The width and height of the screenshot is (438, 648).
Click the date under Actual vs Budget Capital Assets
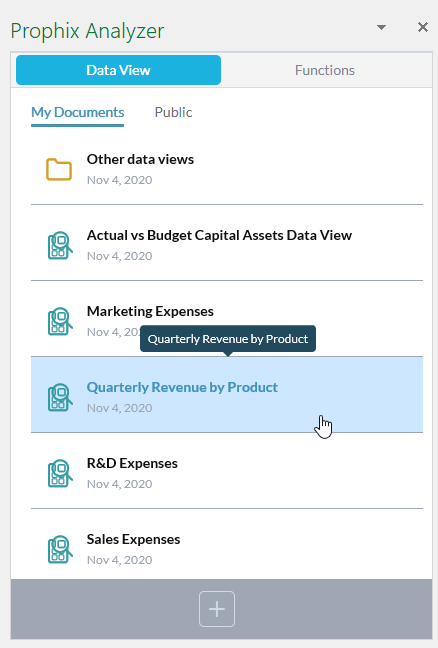tap(119, 256)
